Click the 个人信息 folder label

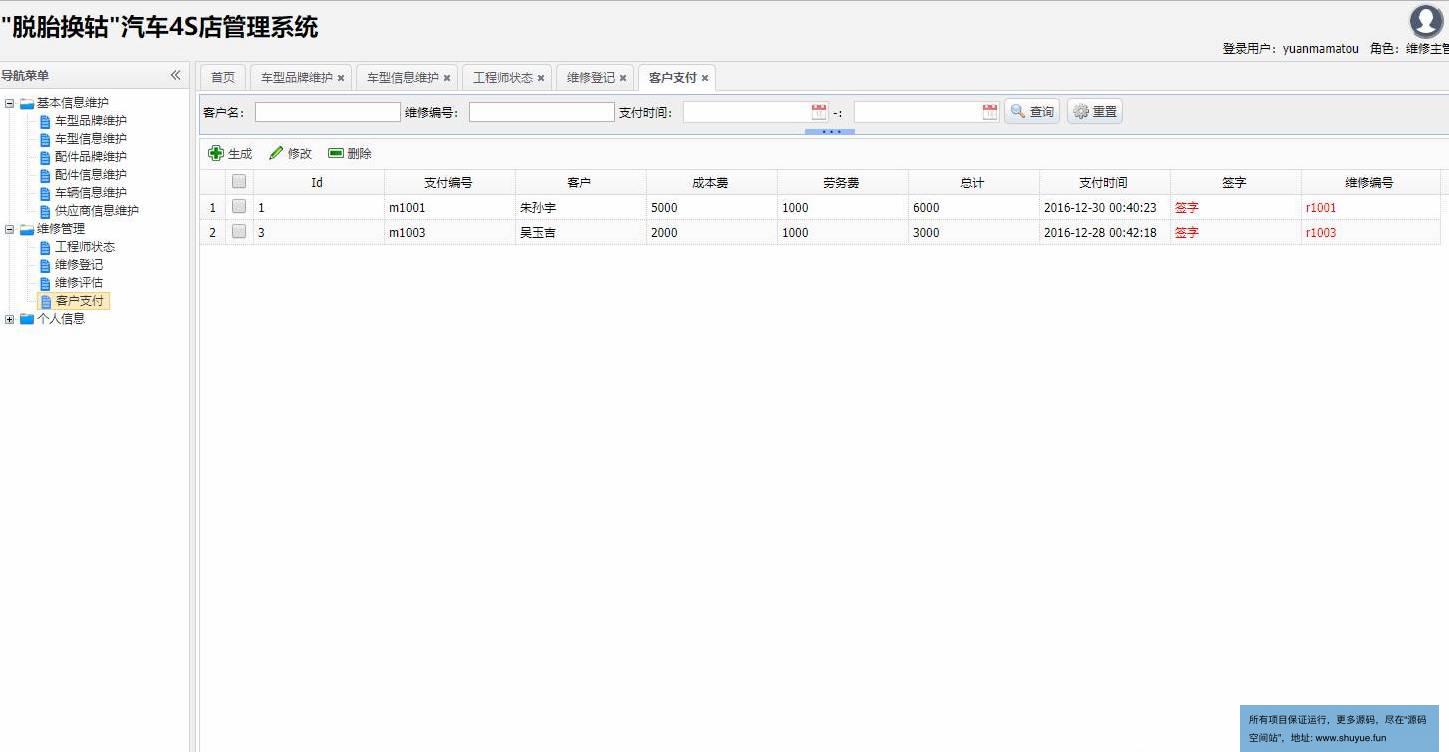61,319
